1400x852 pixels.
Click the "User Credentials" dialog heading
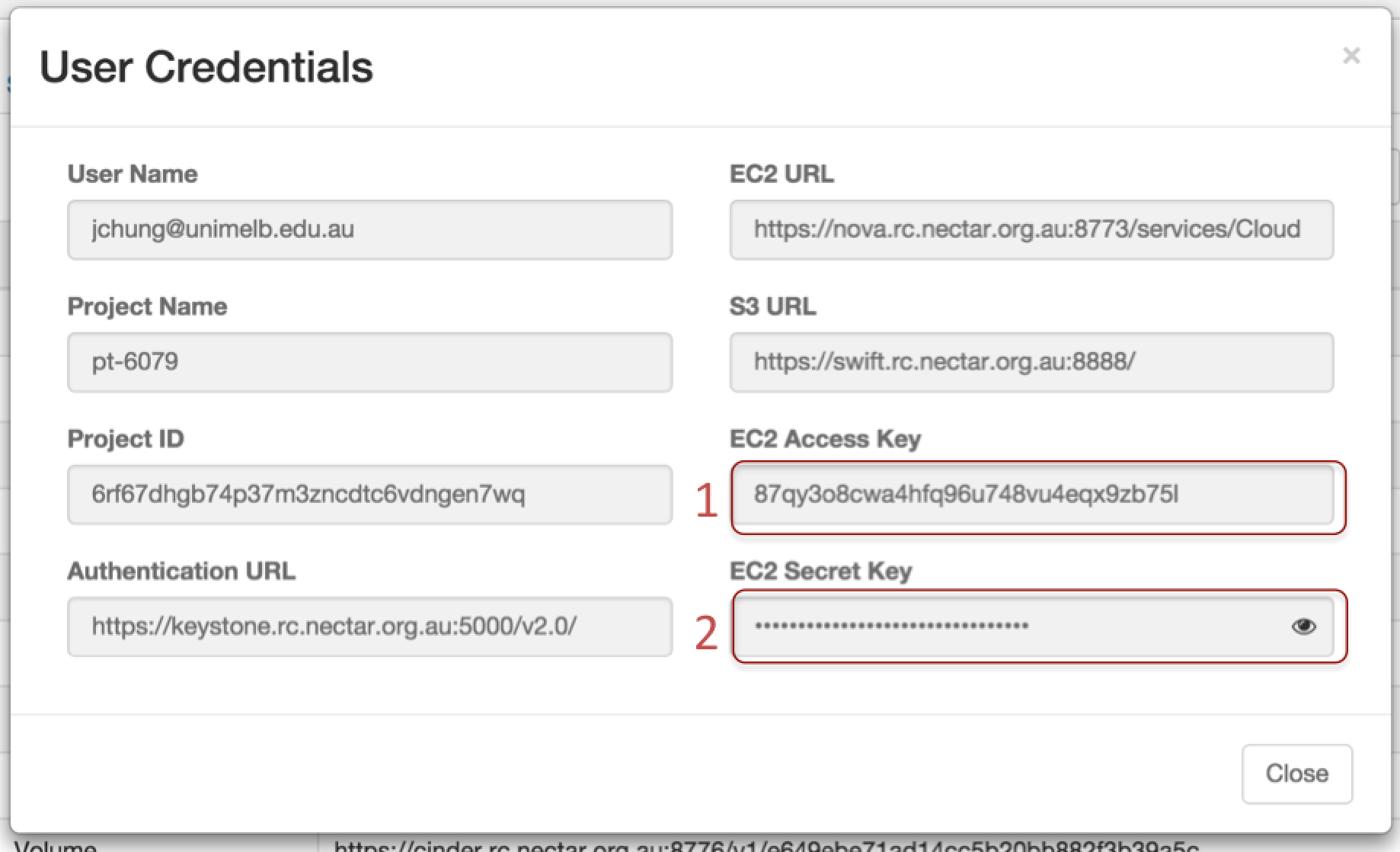(x=206, y=67)
